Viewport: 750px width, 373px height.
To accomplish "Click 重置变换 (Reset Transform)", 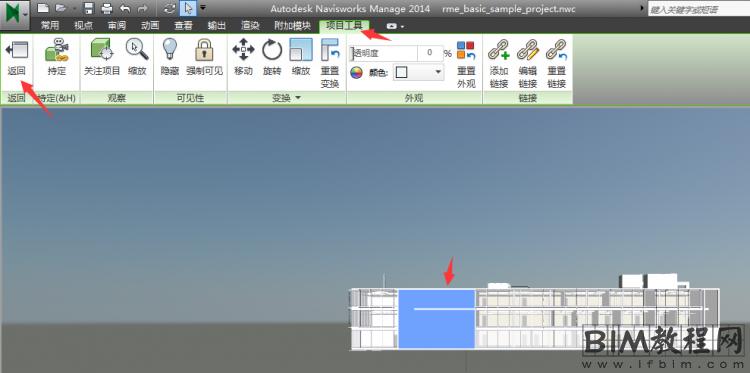I will [330, 64].
